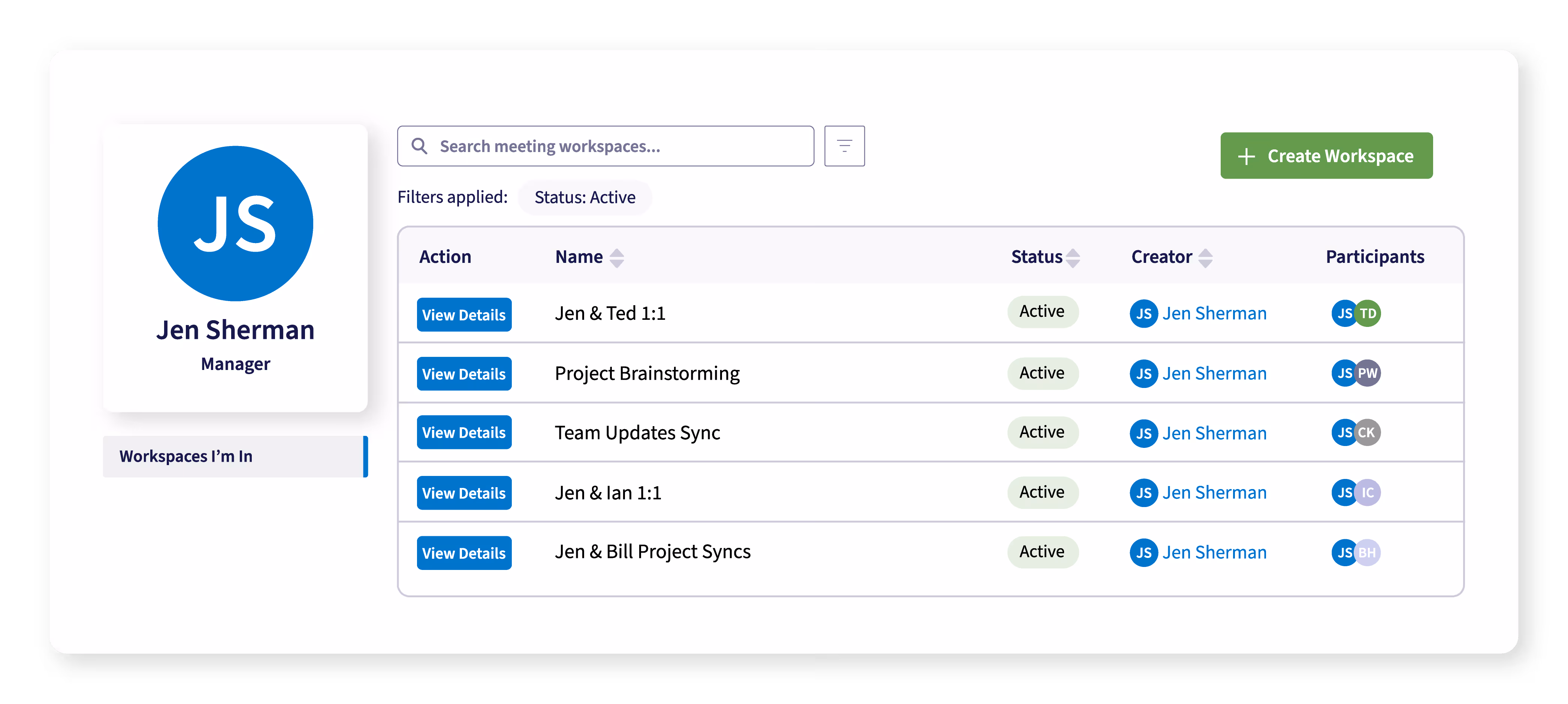Click the search magnifier icon
The image size is (1568, 704).
419,146
